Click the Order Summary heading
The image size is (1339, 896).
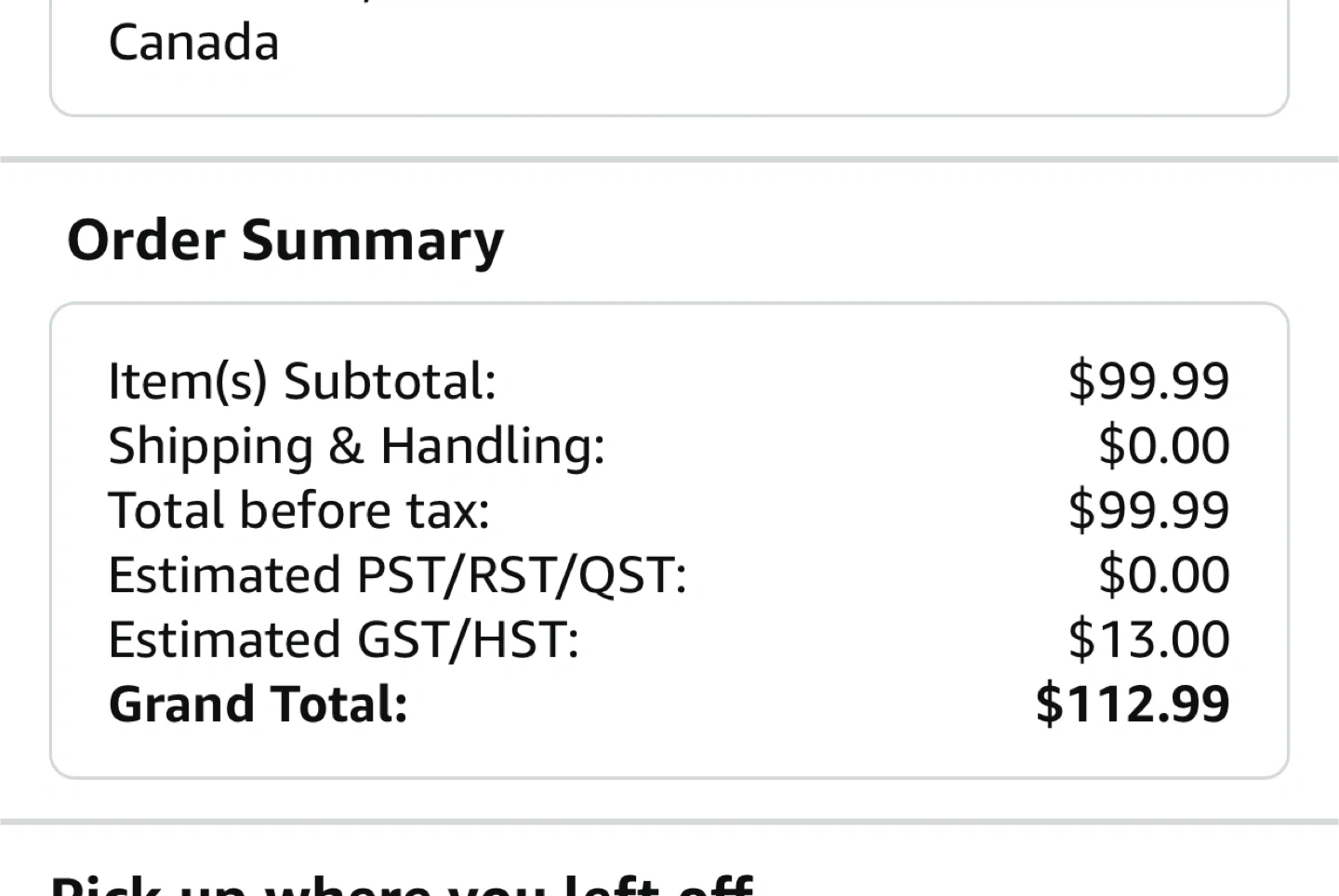coord(285,240)
